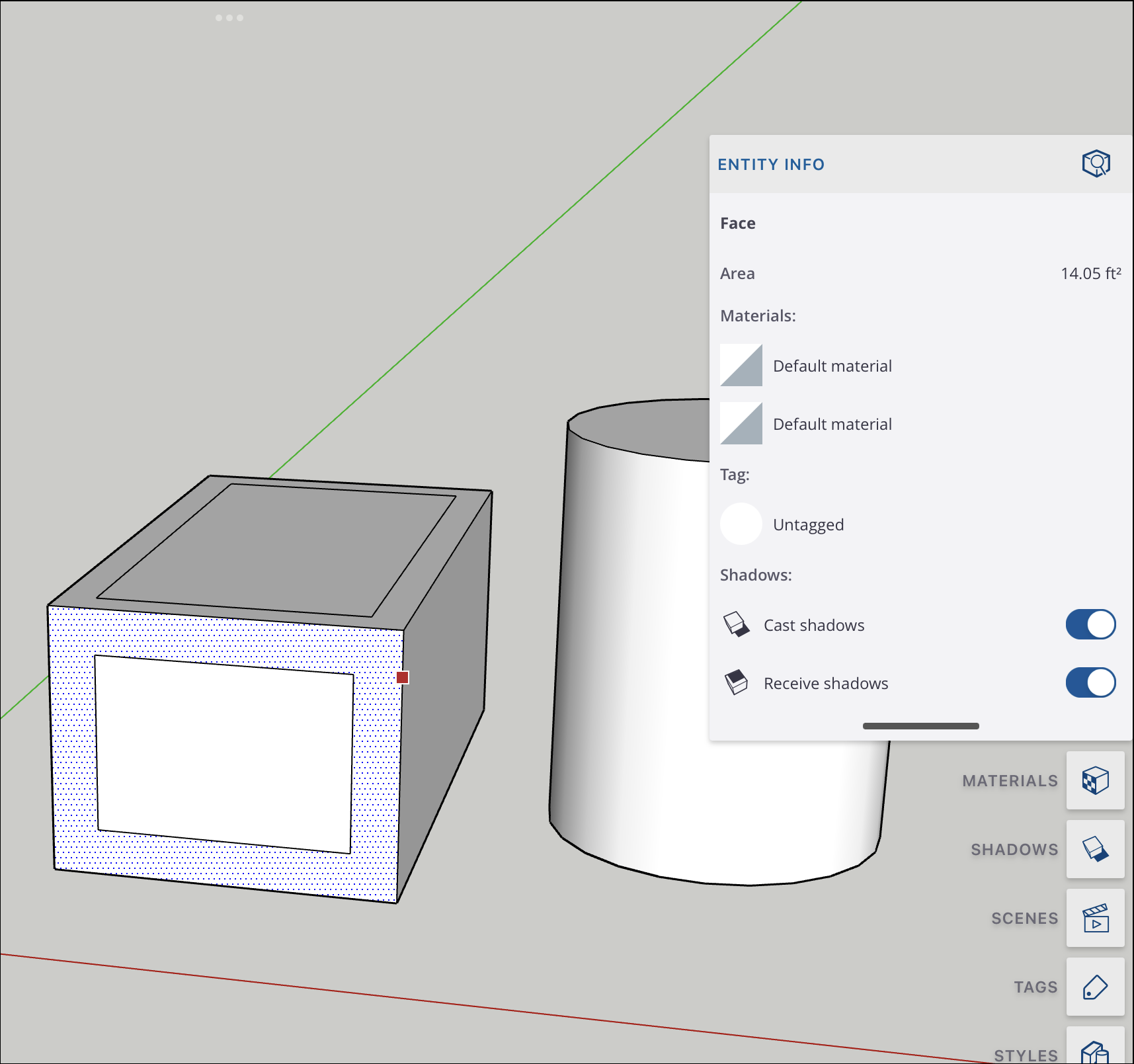Open the Styles panel icon

(1095, 1047)
